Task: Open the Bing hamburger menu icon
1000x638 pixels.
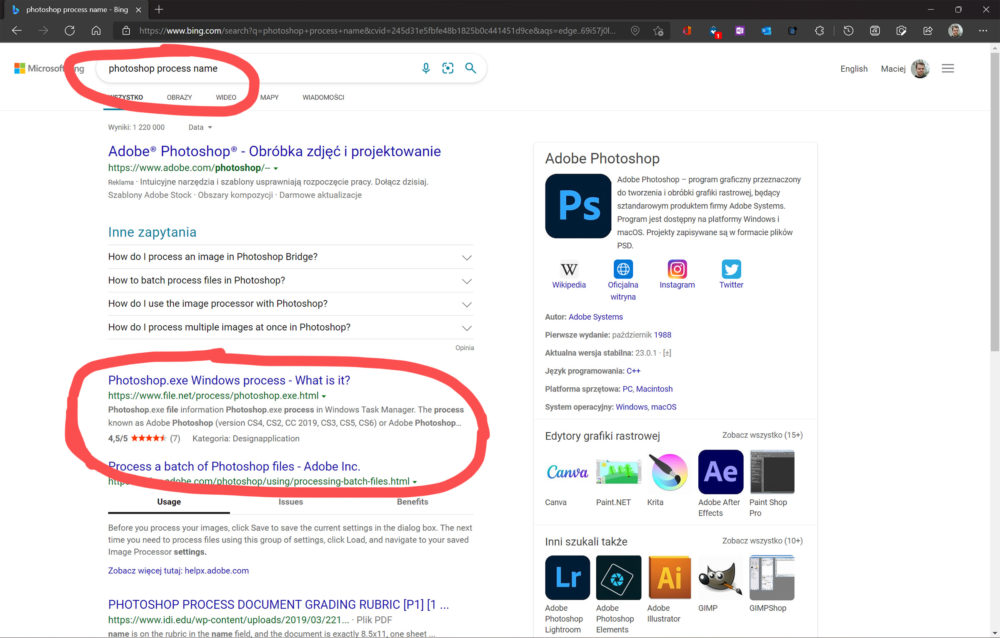Action: [x=948, y=68]
